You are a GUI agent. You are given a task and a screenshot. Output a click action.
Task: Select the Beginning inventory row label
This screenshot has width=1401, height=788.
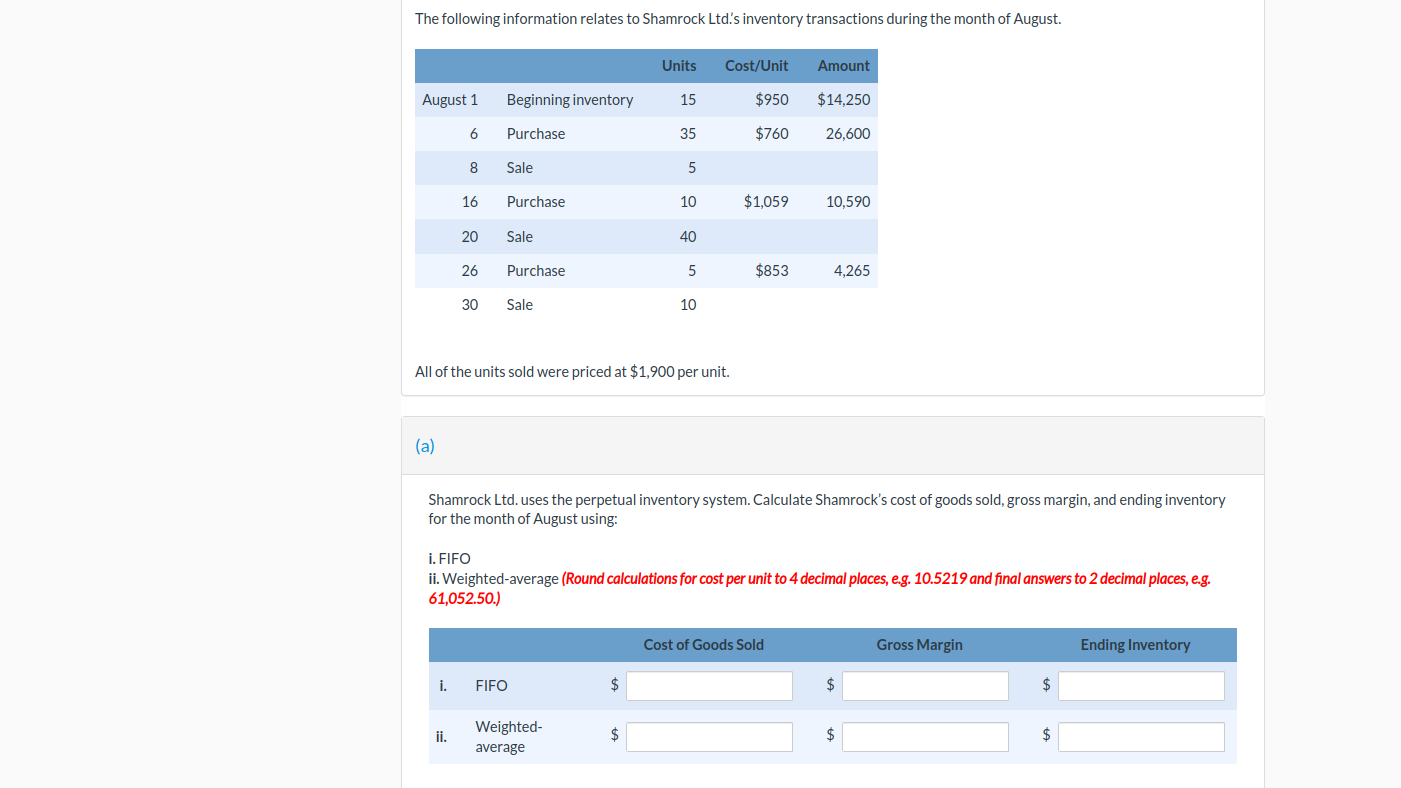coord(570,100)
